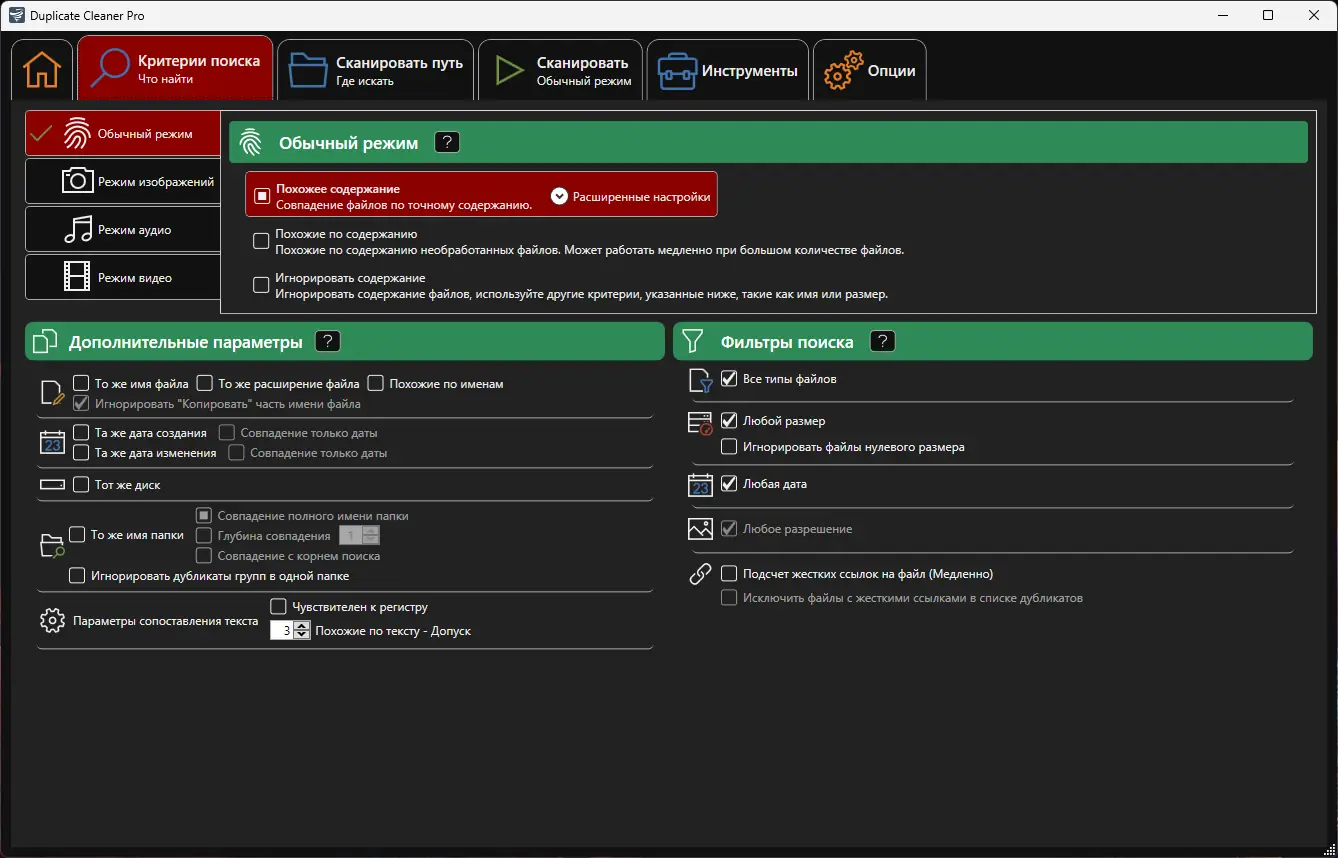The image size is (1338, 858).
Task: Click the size filter icon beside Любой размер
Action: click(701, 423)
